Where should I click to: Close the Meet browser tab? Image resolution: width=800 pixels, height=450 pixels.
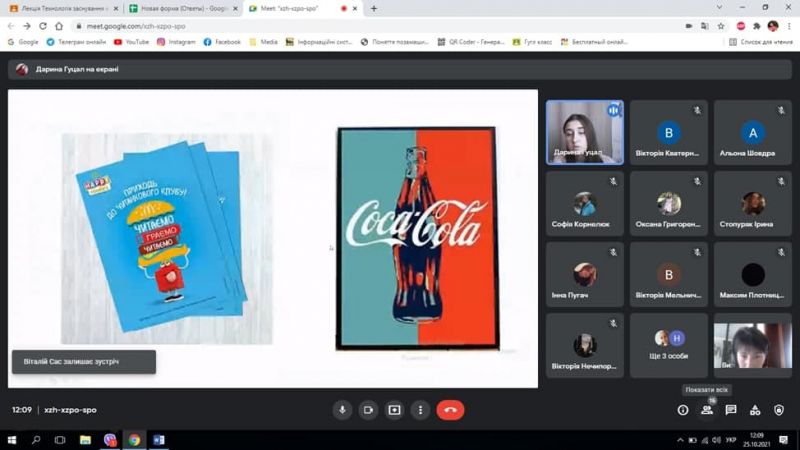coord(355,9)
